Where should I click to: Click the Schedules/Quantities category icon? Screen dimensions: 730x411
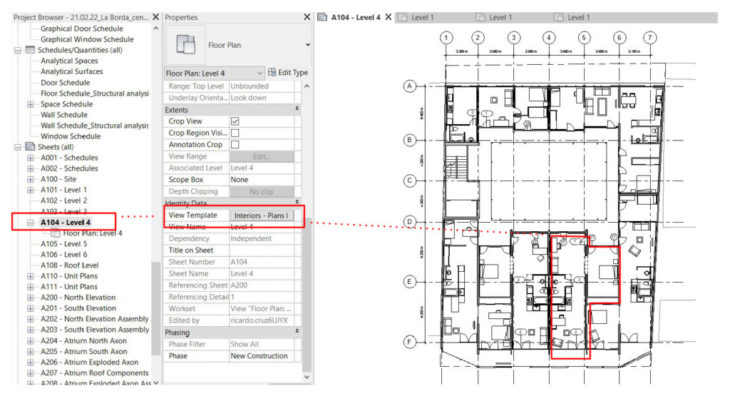[x=30, y=49]
